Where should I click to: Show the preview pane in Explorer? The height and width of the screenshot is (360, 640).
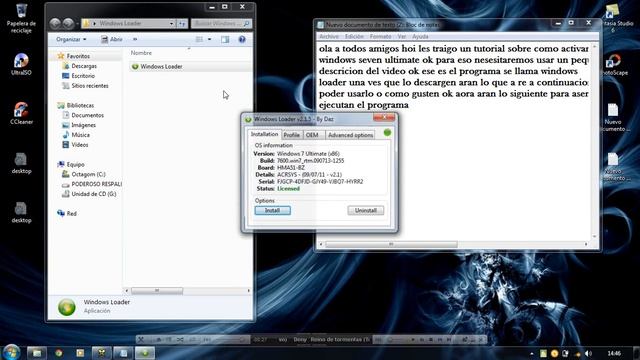[x=225, y=40]
